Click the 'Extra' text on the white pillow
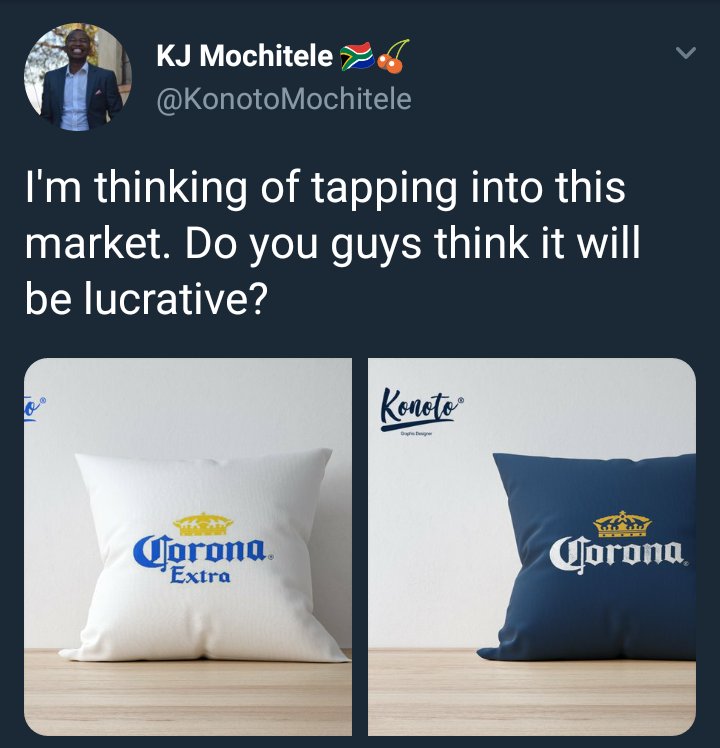Screen dimensions: 720x748 pos(200,576)
